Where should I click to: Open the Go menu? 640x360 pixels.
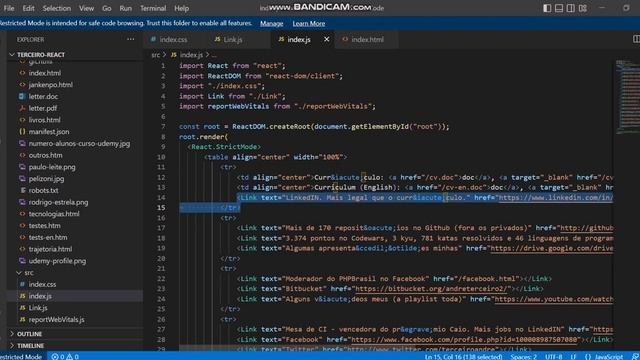click(x=107, y=8)
